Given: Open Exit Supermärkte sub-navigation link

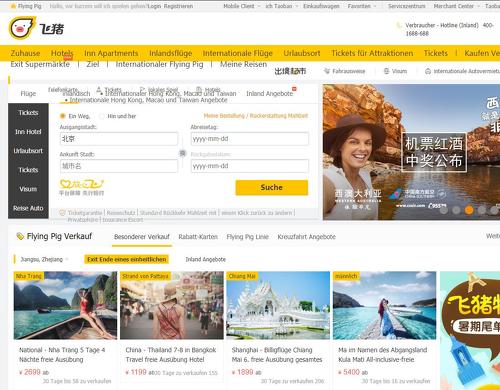Looking at the screenshot, I should [x=40, y=64].
